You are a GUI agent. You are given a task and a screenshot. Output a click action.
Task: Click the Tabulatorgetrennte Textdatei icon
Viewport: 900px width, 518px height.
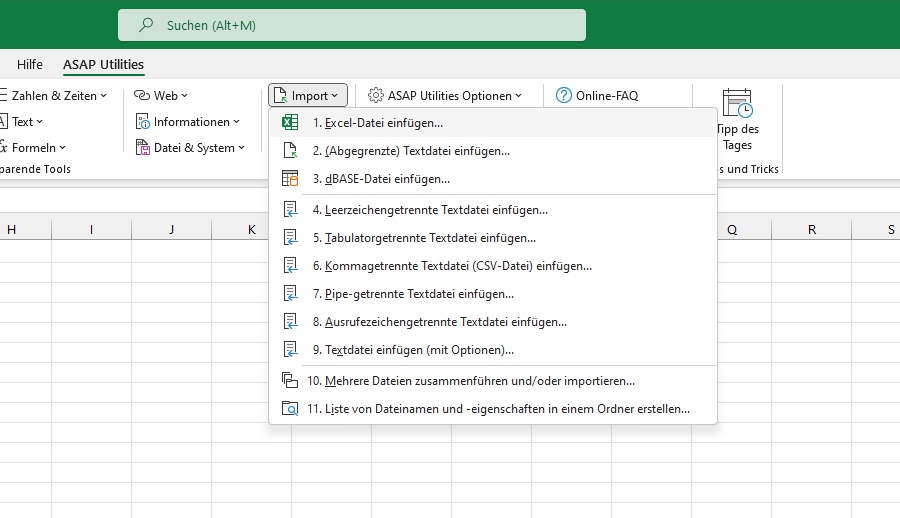pyautogui.click(x=290, y=238)
